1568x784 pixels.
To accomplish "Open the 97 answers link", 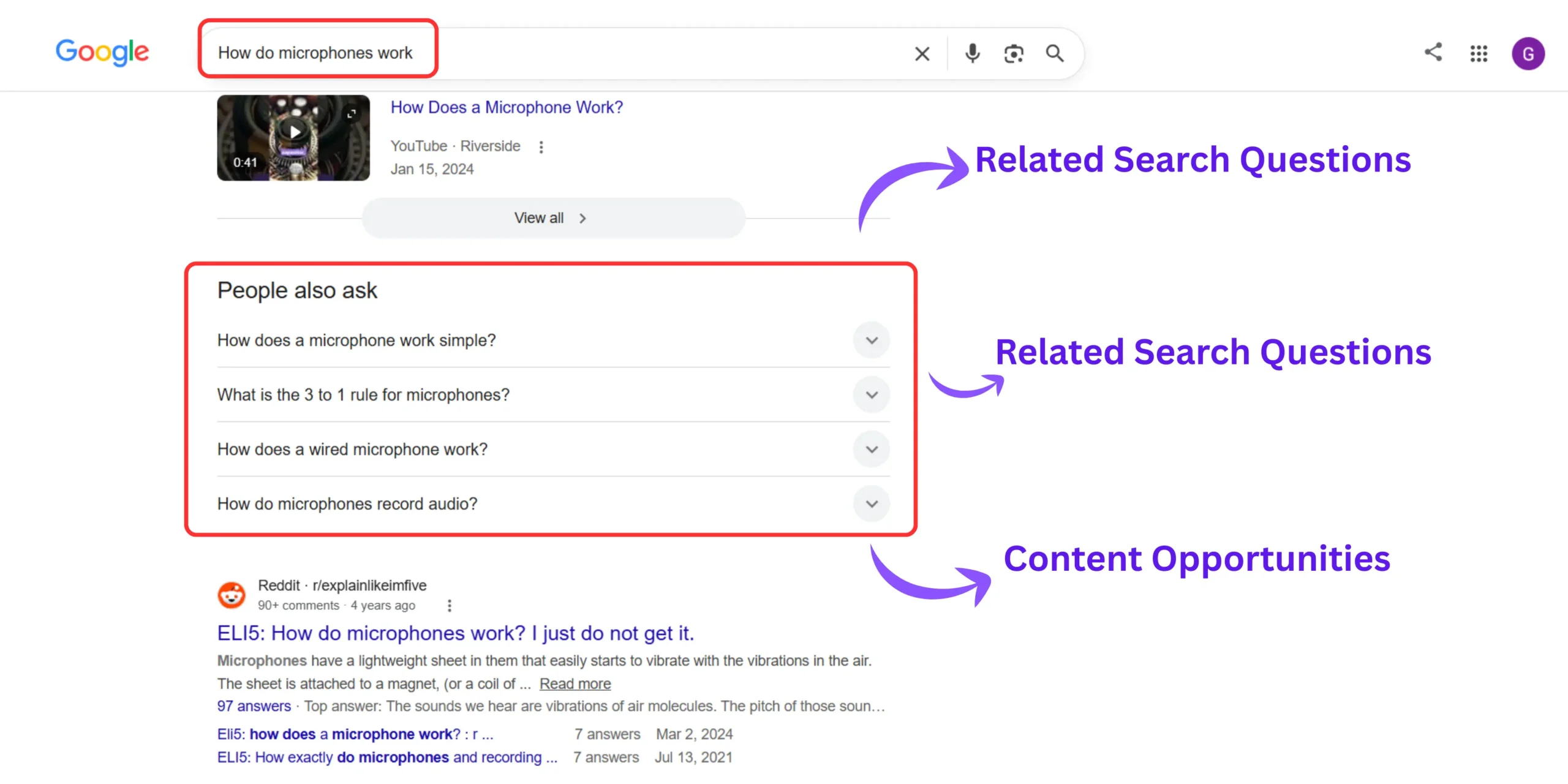I will point(254,706).
